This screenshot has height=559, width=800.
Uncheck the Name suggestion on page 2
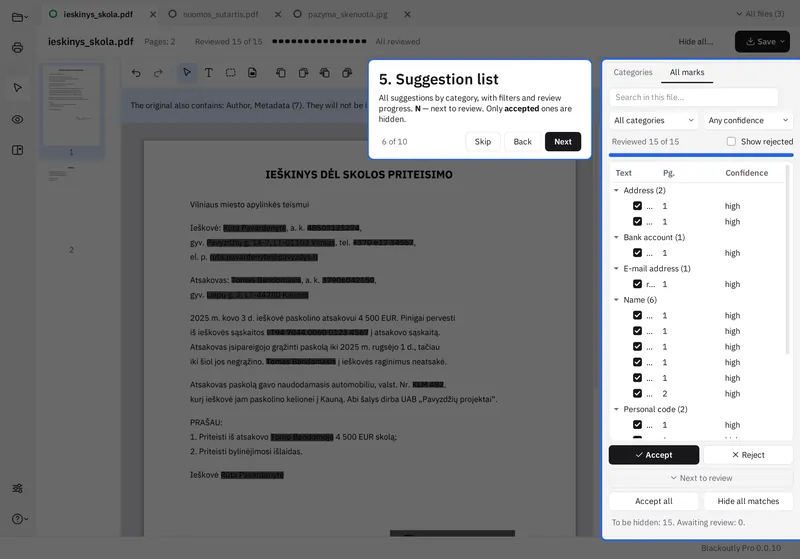point(637,393)
